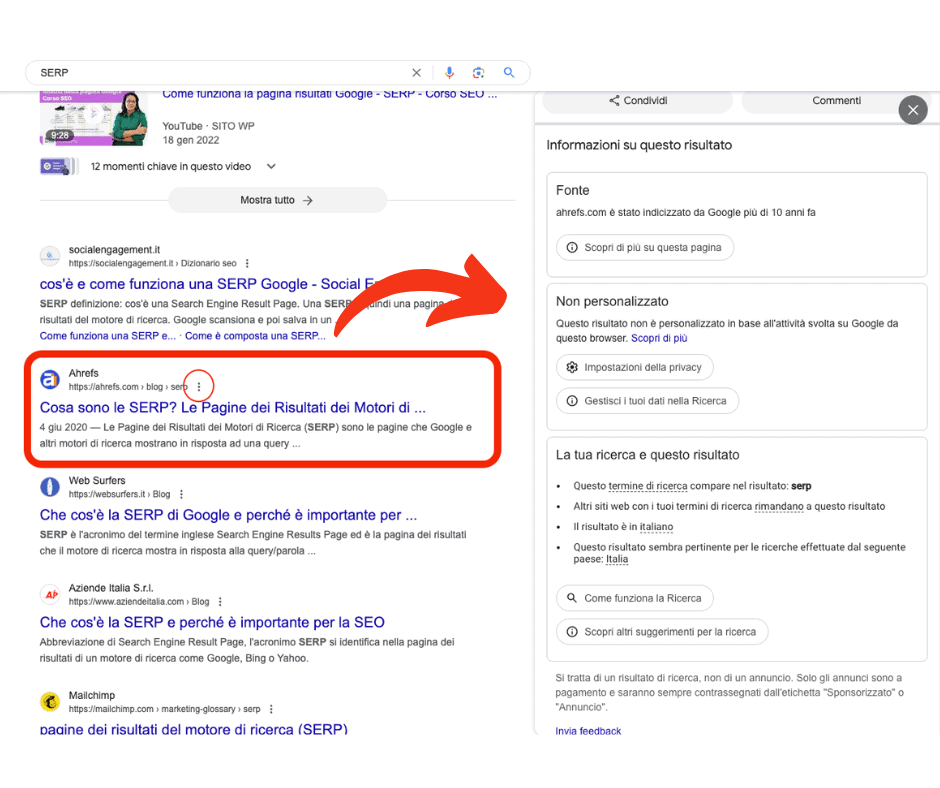The image size is (940, 788).
Task: Click dotted 'termine di ricerca' term
Action: tap(647, 486)
